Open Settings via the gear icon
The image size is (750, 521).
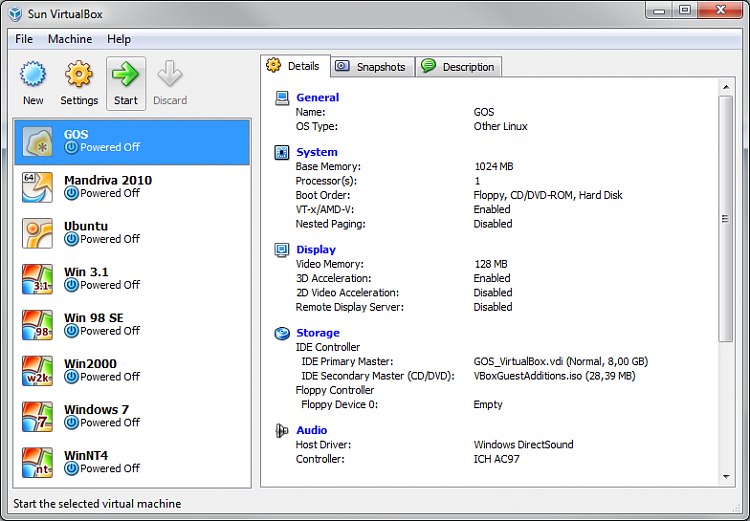click(79, 74)
